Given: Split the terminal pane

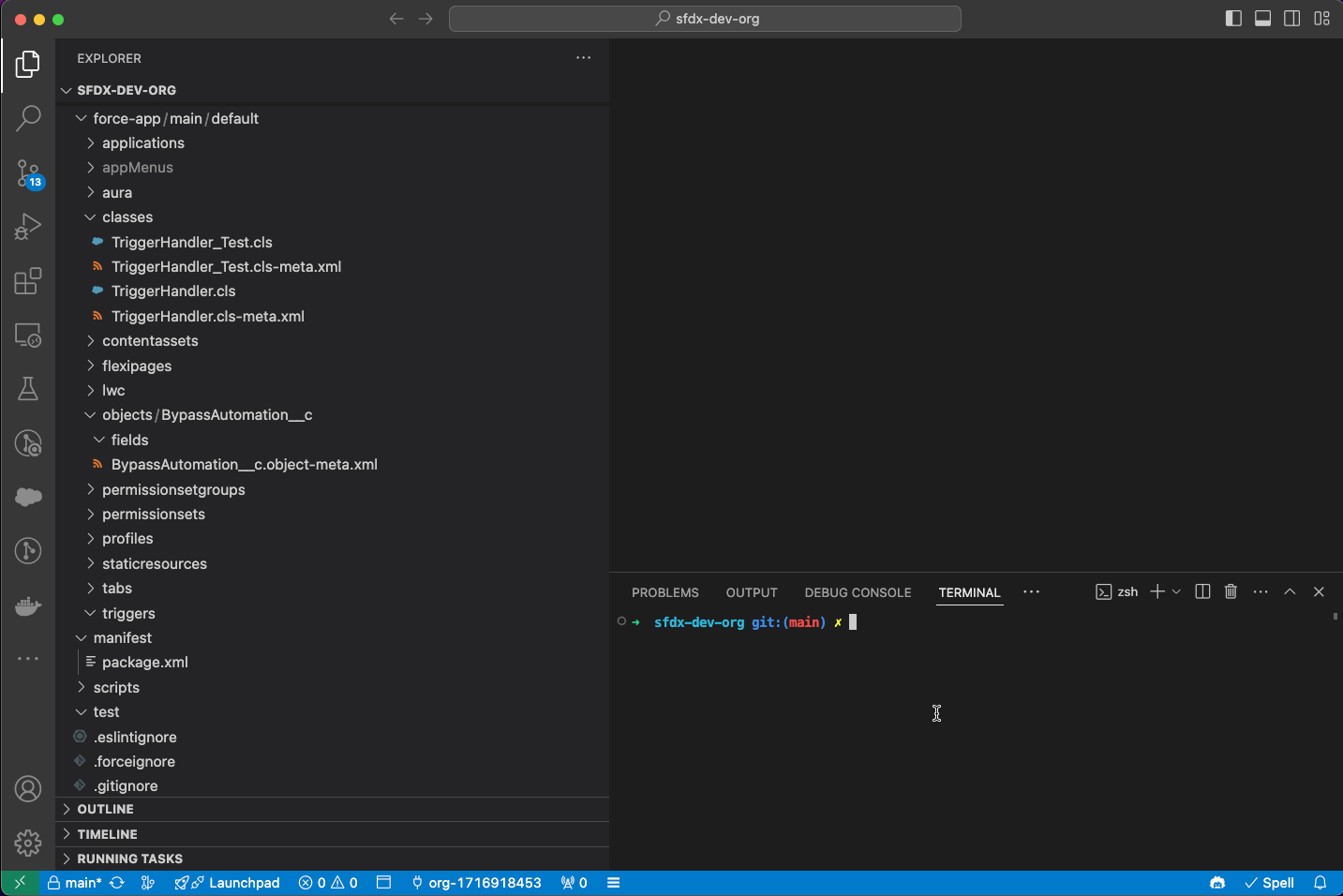Looking at the screenshot, I should 1202,591.
